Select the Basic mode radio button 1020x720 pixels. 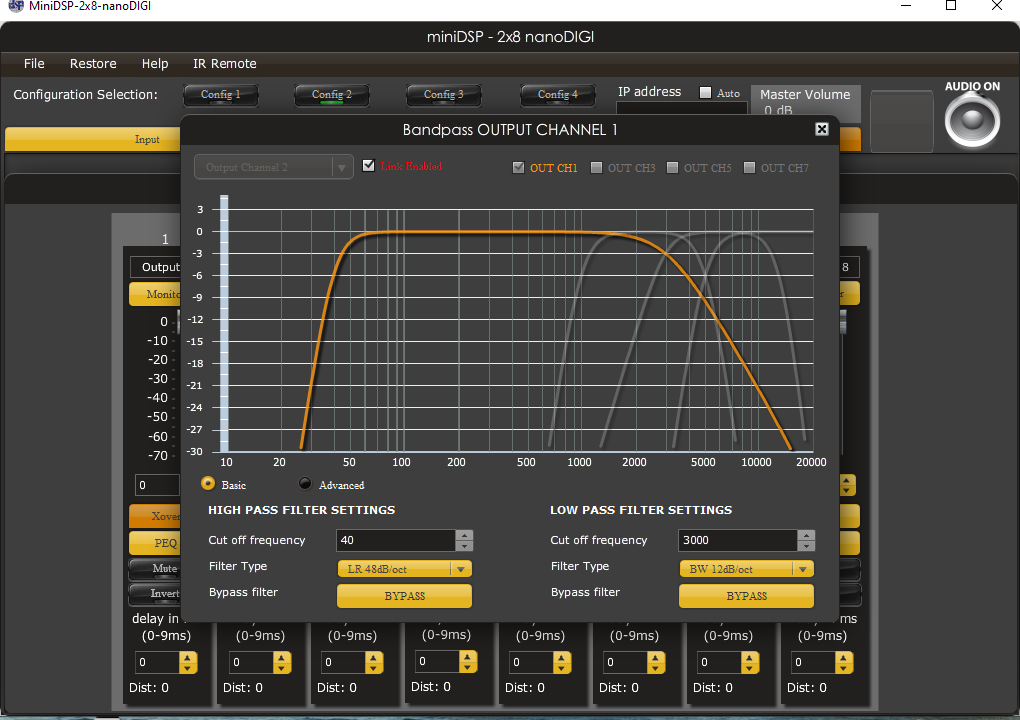click(208, 483)
